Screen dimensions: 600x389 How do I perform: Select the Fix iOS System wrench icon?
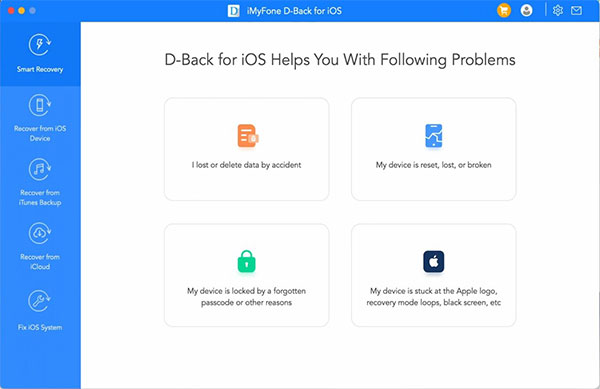(40, 301)
